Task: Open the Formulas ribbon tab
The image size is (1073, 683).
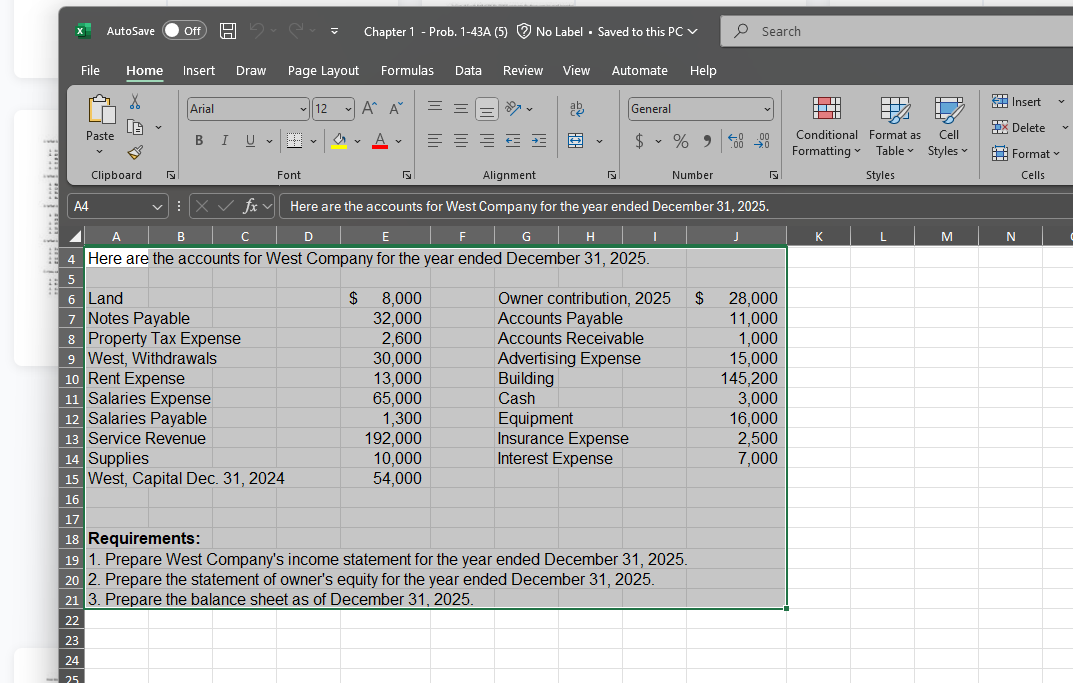Action: point(407,70)
